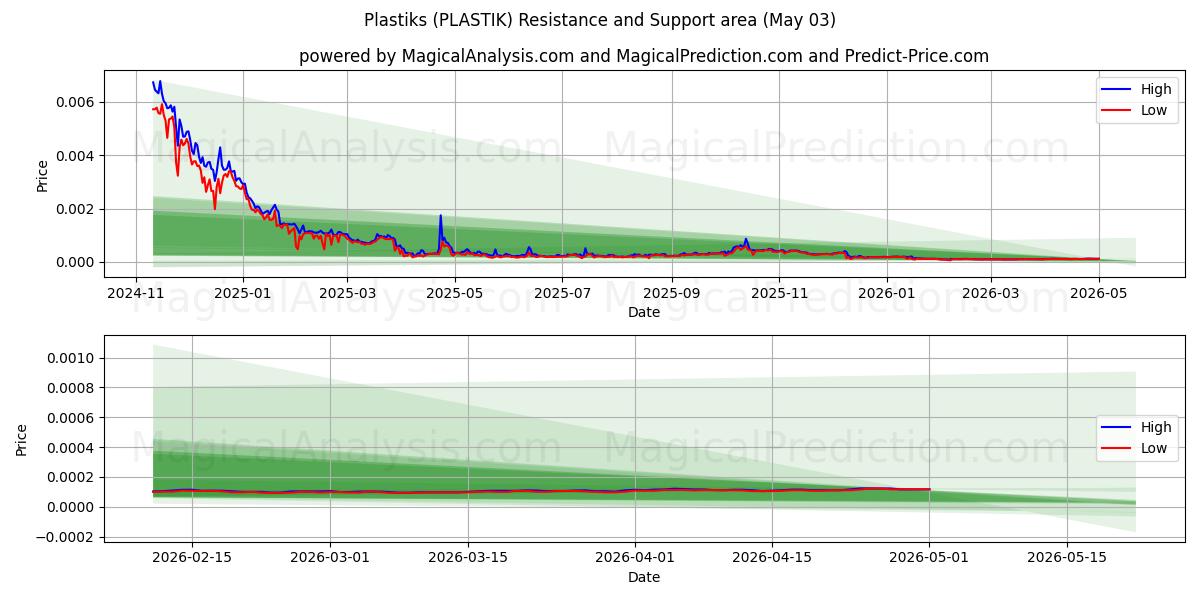Screen dimensions: 1200x600
Task: Click the '2026-03-01' tick label
Action: (x=330, y=558)
